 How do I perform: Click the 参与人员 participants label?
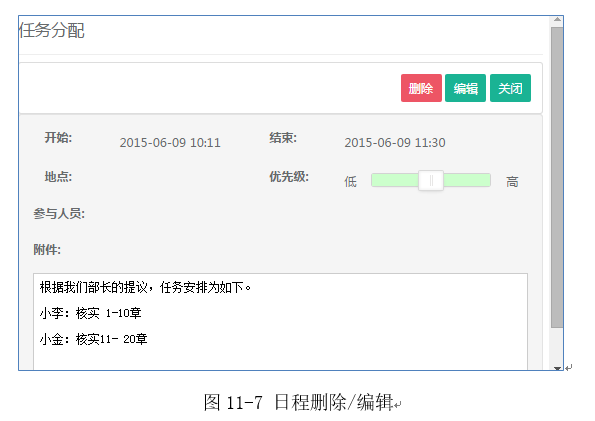[x=59, y=214]
